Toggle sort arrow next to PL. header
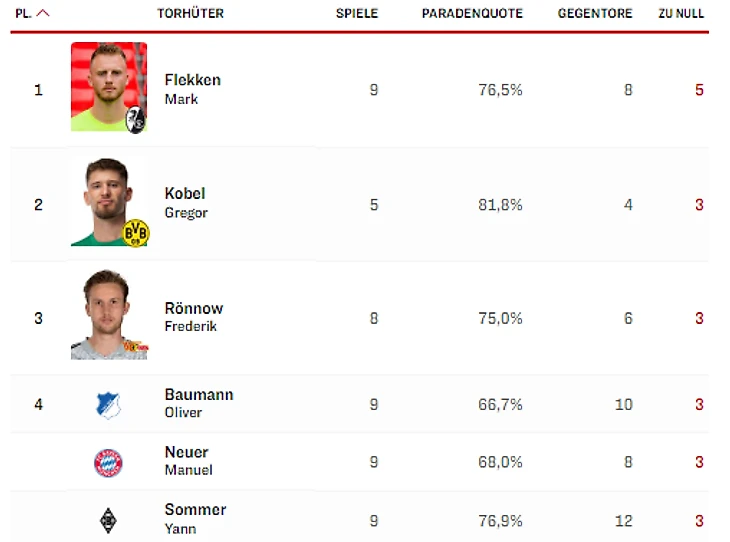Image resolution: width=730 pixels, height=542 pixels. click(x=43, y=14)
